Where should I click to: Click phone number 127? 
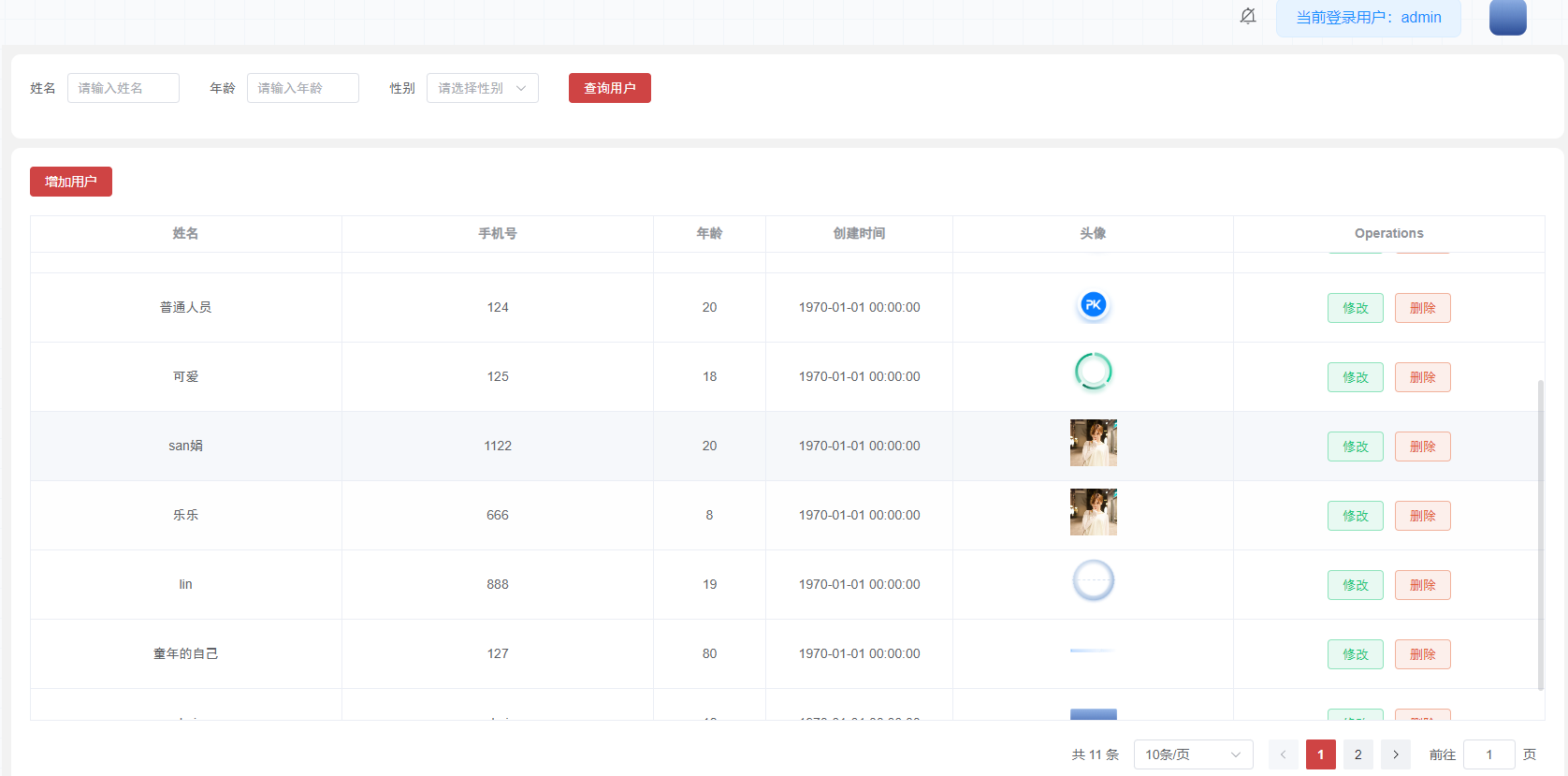coord(498,654)
